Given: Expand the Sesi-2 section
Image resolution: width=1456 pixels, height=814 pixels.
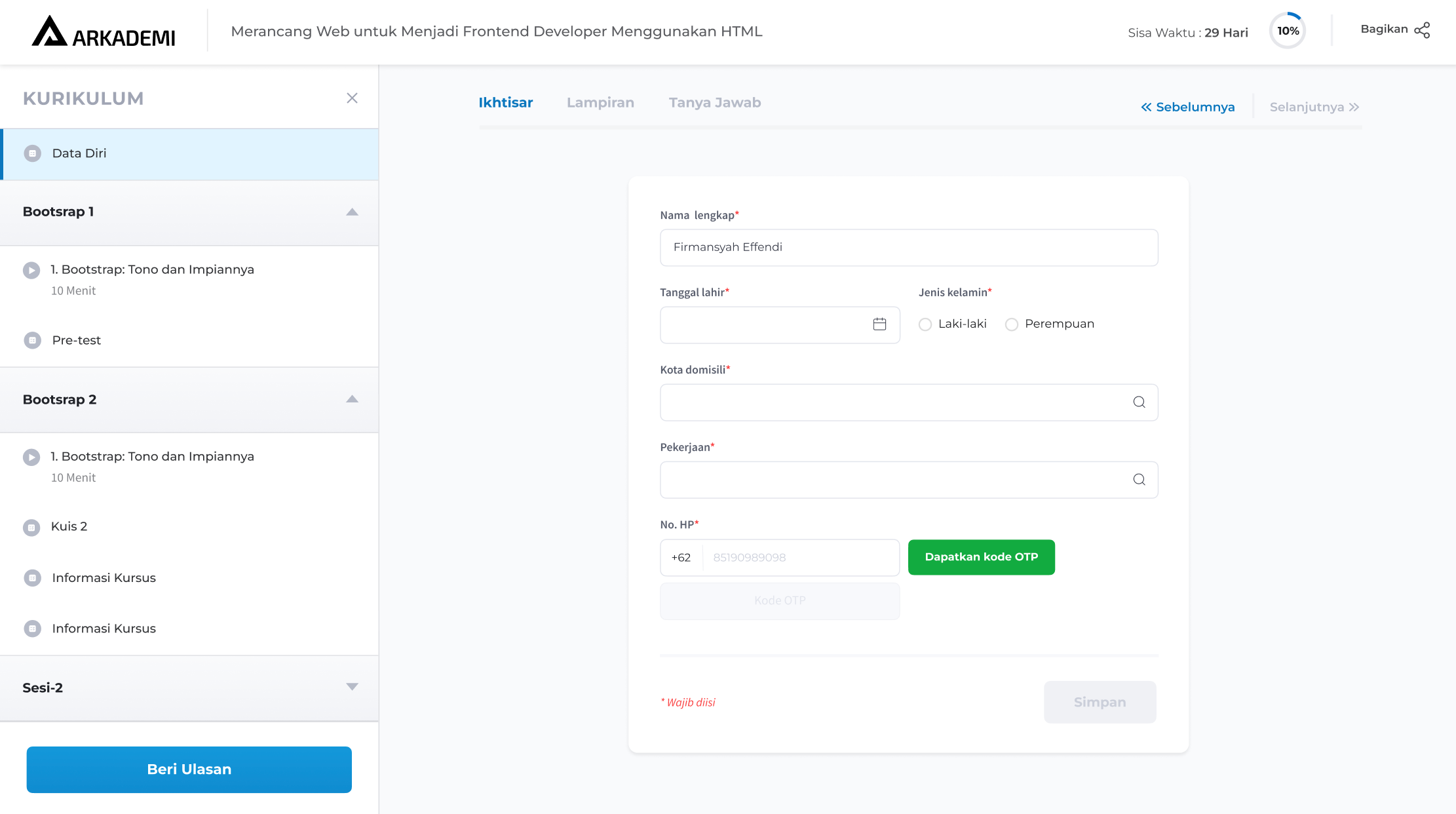Looking at the screenshot, I should click(352, 687).
